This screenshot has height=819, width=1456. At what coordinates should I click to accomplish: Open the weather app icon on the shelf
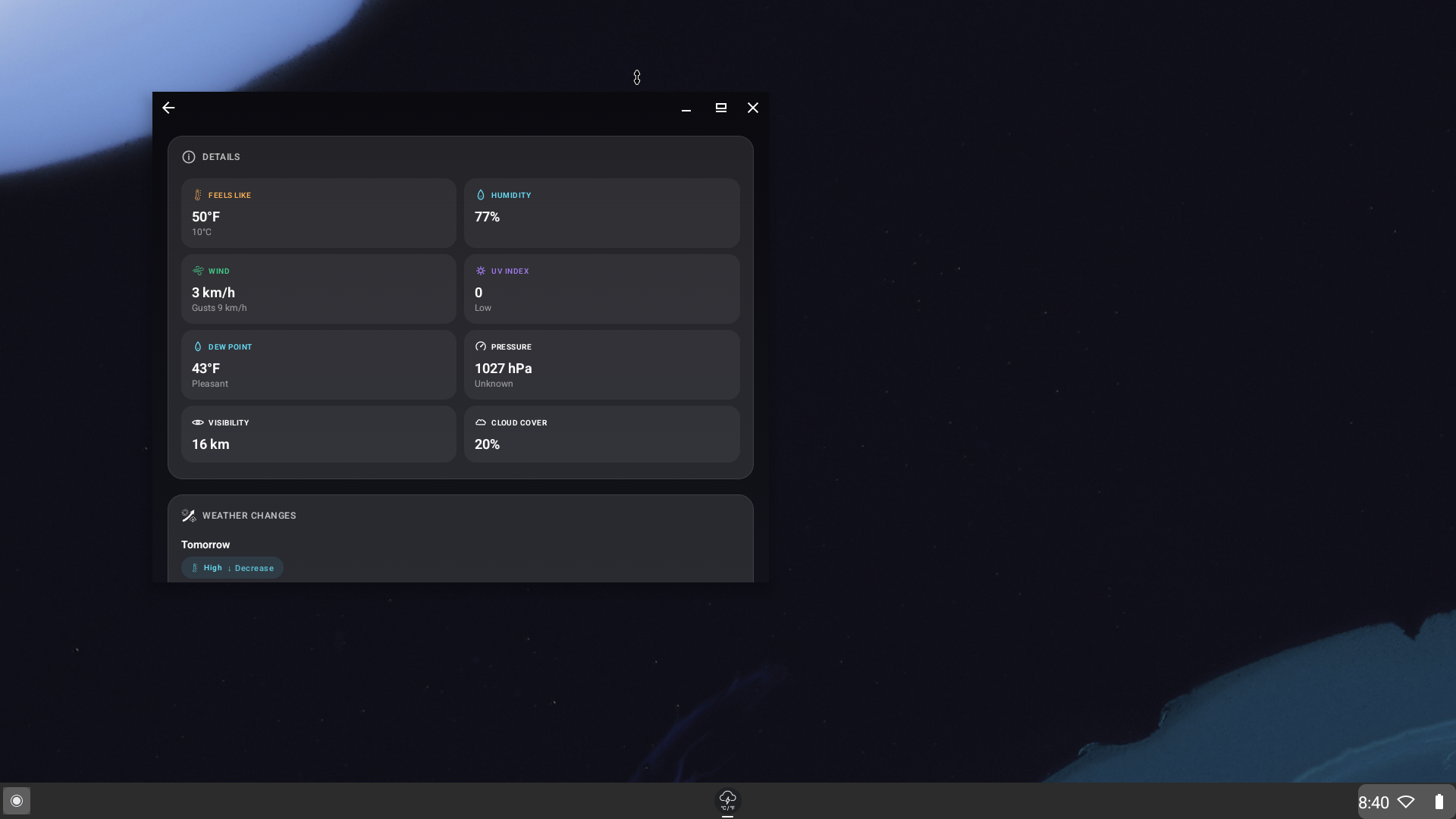pyautogui.click(x=726, y=801)
